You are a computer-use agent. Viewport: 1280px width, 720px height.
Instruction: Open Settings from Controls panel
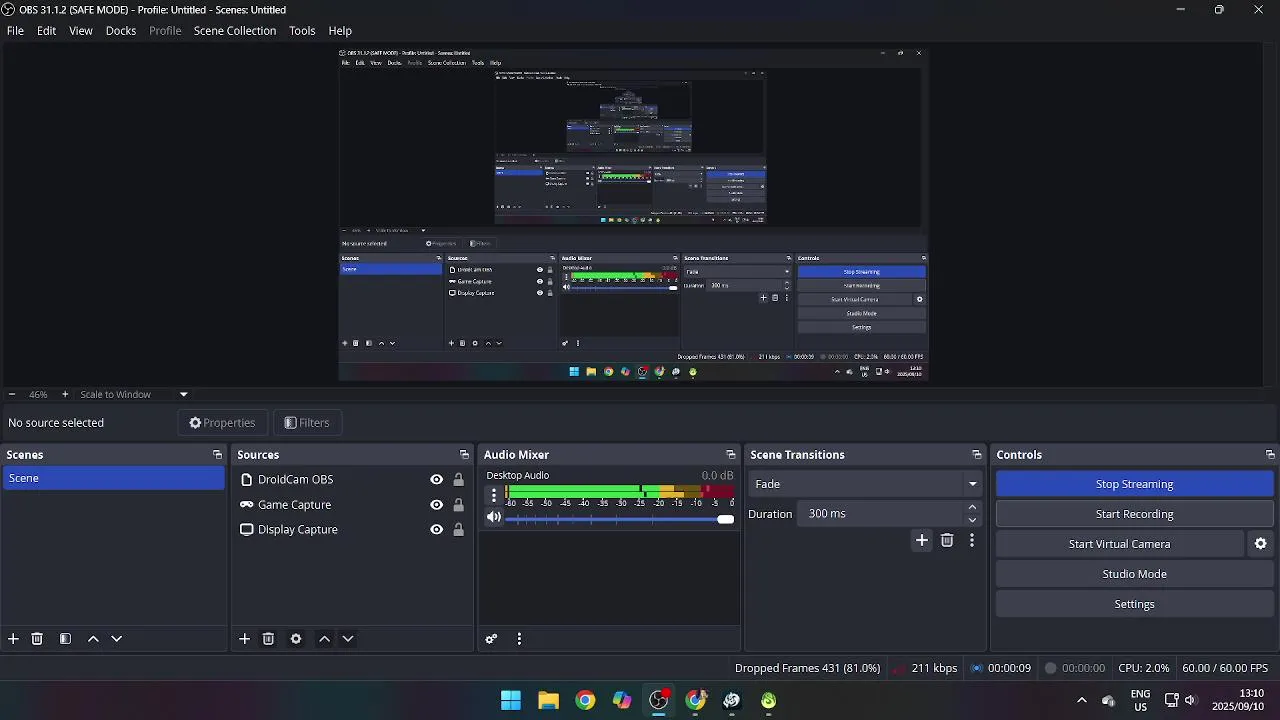tap(1134, 604)
